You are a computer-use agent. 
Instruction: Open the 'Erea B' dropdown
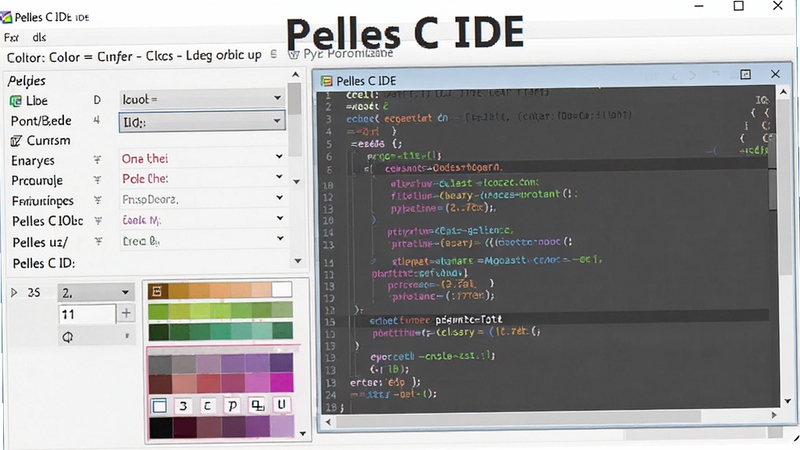pyautogui.click(x=202, y=240)
